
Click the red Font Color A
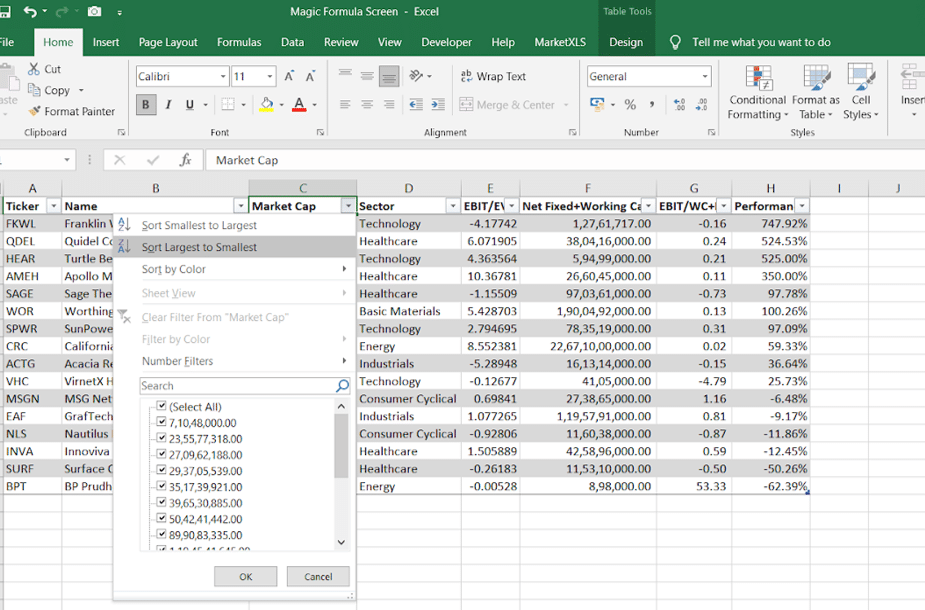click(x=299, y=104)
